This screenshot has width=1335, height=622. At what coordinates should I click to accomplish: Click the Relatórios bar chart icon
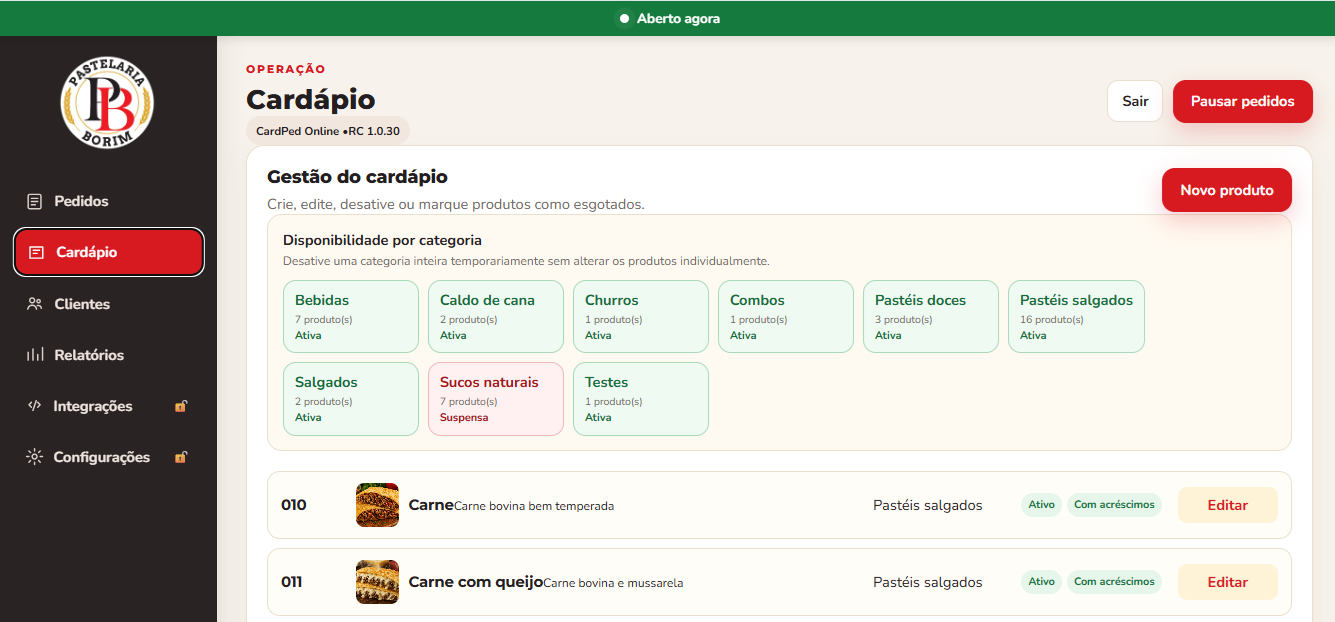[x=35, y=355]
